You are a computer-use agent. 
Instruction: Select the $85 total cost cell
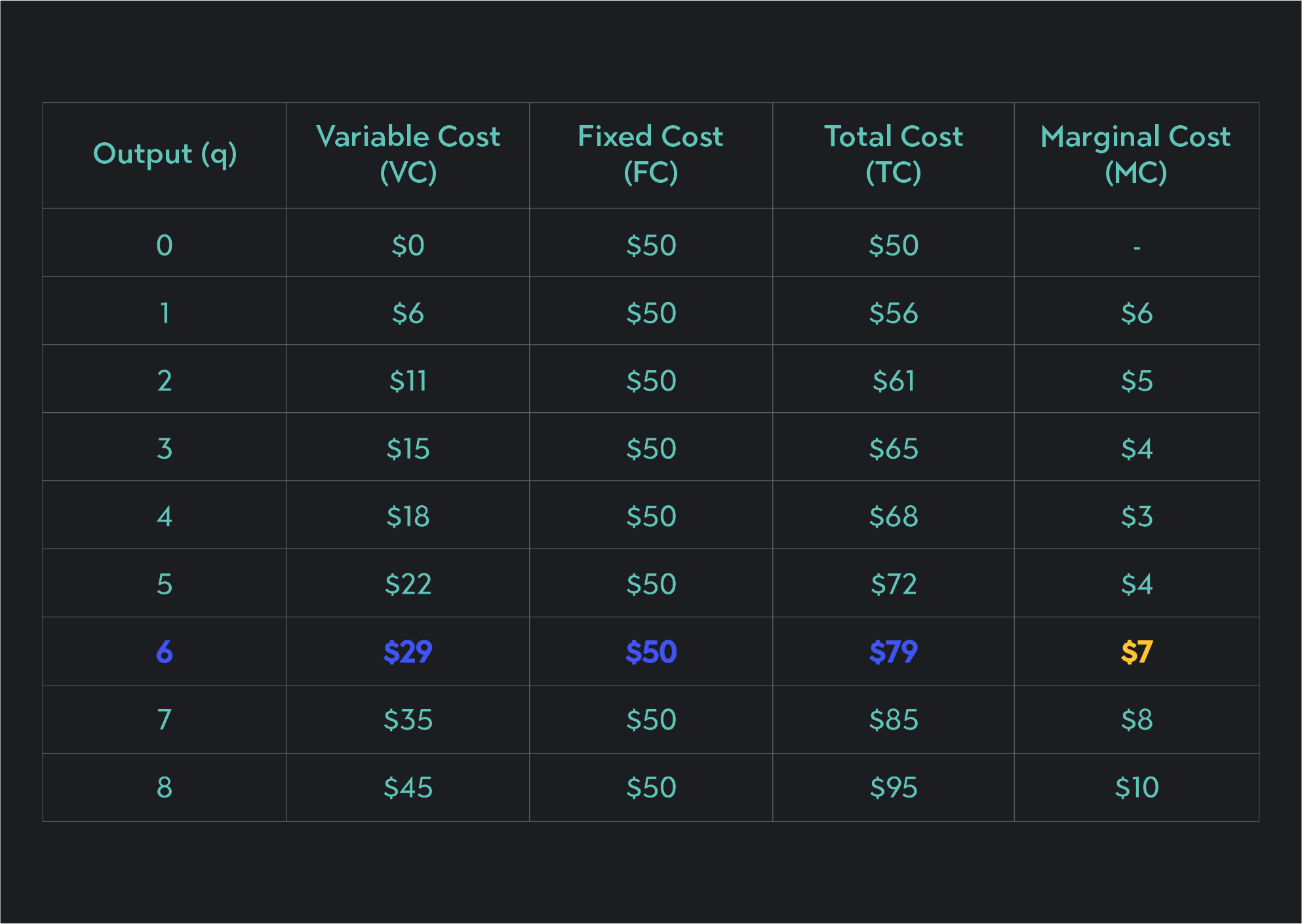[894, 720]
